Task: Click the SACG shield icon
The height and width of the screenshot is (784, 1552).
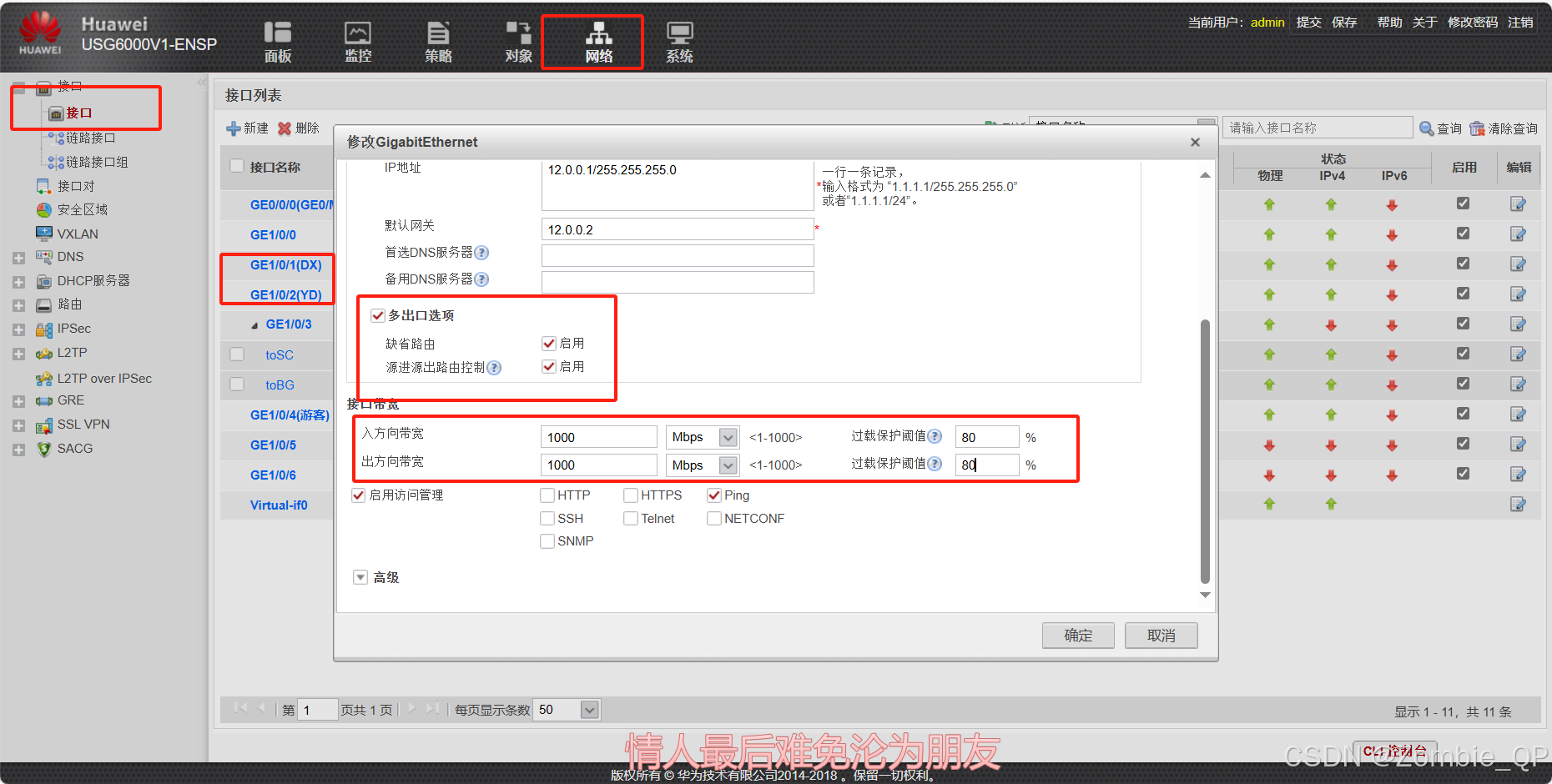Action: coord(44,449)
